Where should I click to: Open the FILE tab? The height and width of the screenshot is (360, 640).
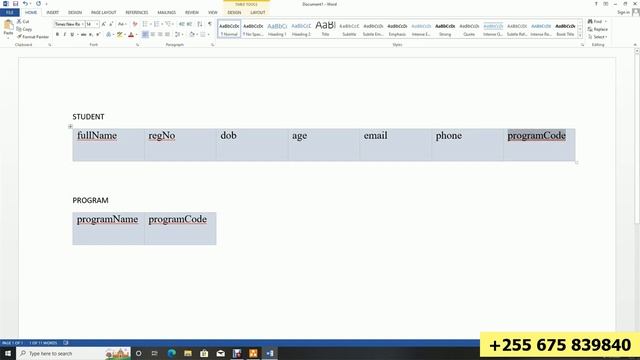[x=10, y=13]
